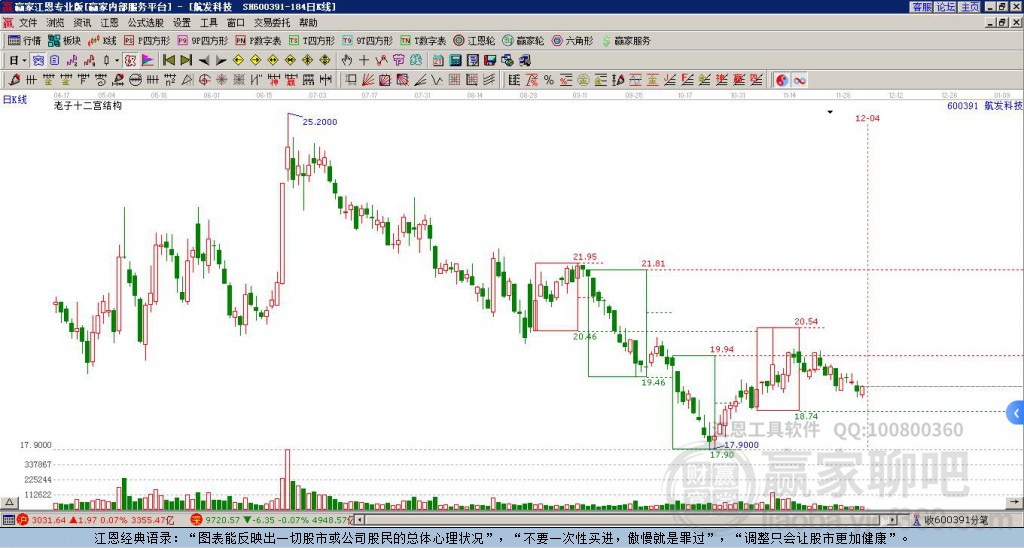This screenshot has height=548, width=1024.
Task: Click the 节 solar-term icon
Action: click(x=398, y=60)
